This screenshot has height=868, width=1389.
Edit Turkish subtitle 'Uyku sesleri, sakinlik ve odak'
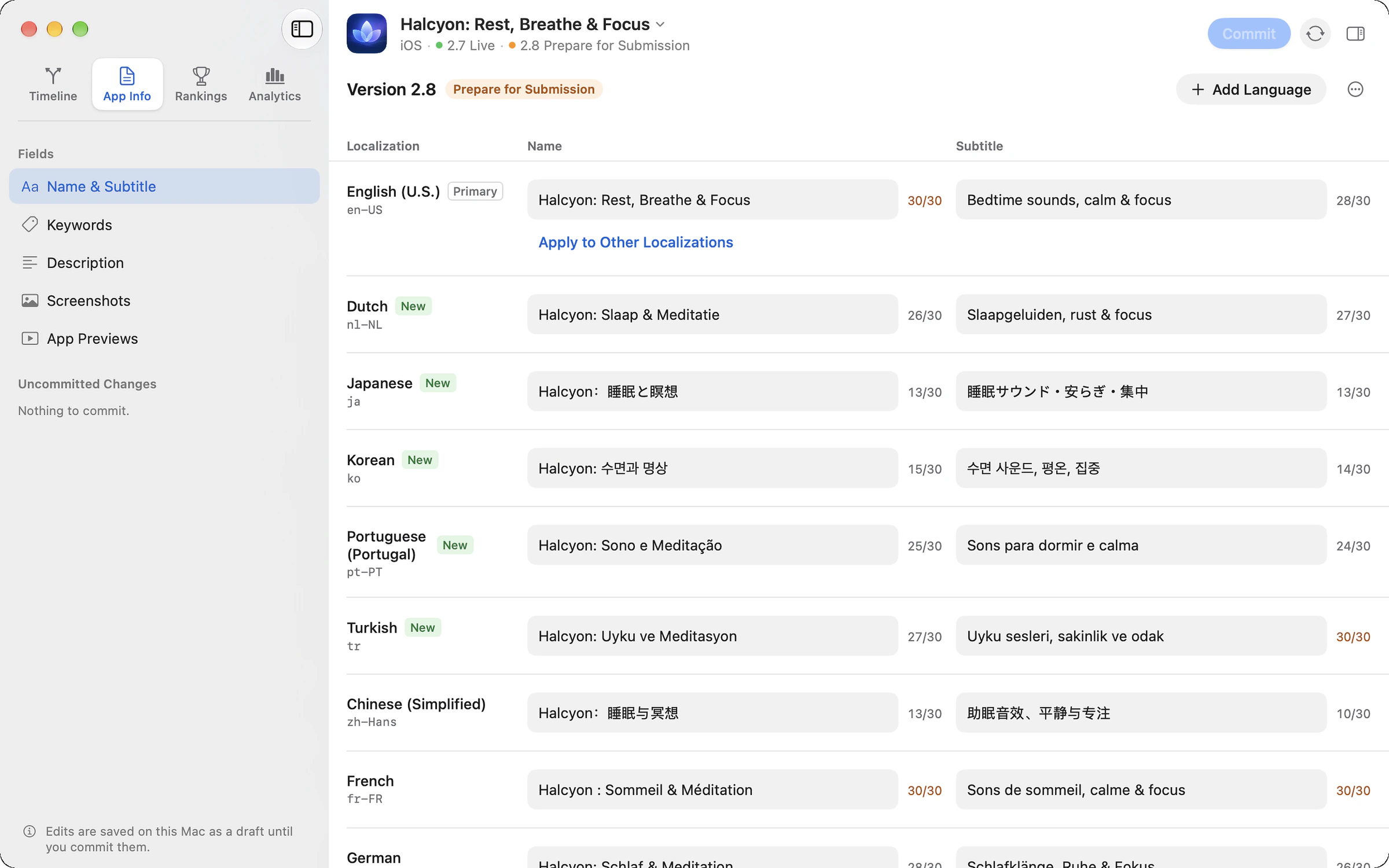tap(1141, 636)
